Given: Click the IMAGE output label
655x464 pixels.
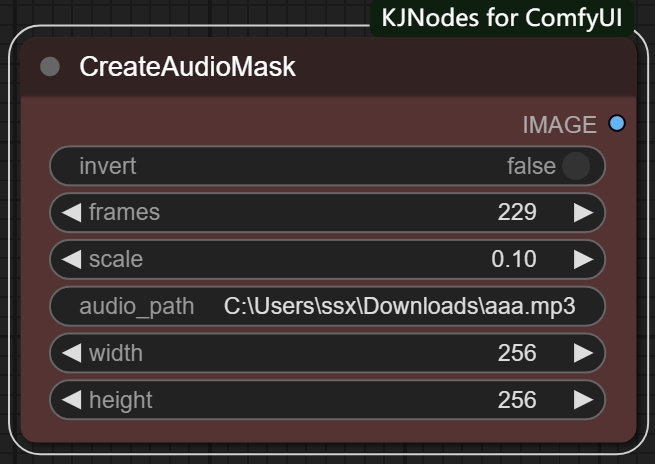Looking at the screenshot, I should pos(559,125).
